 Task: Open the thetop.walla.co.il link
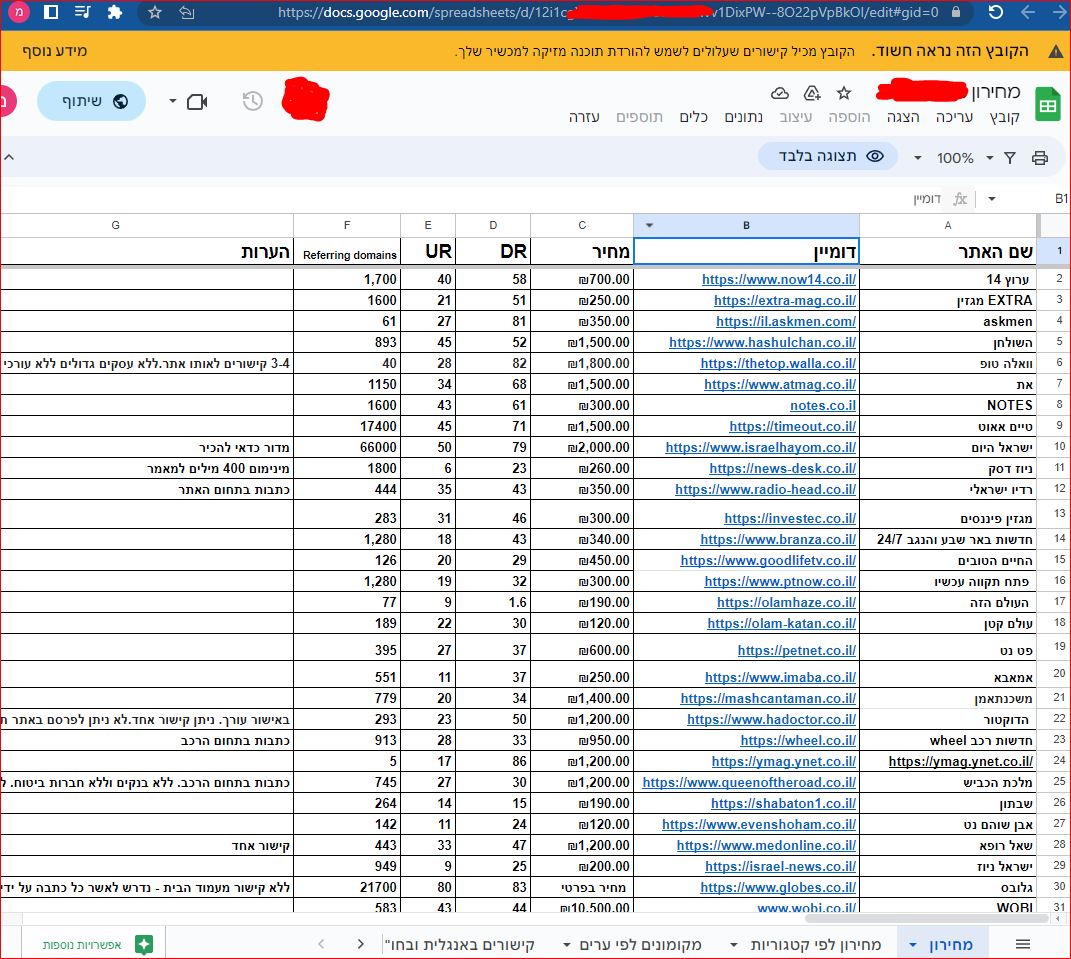(778, 363)
